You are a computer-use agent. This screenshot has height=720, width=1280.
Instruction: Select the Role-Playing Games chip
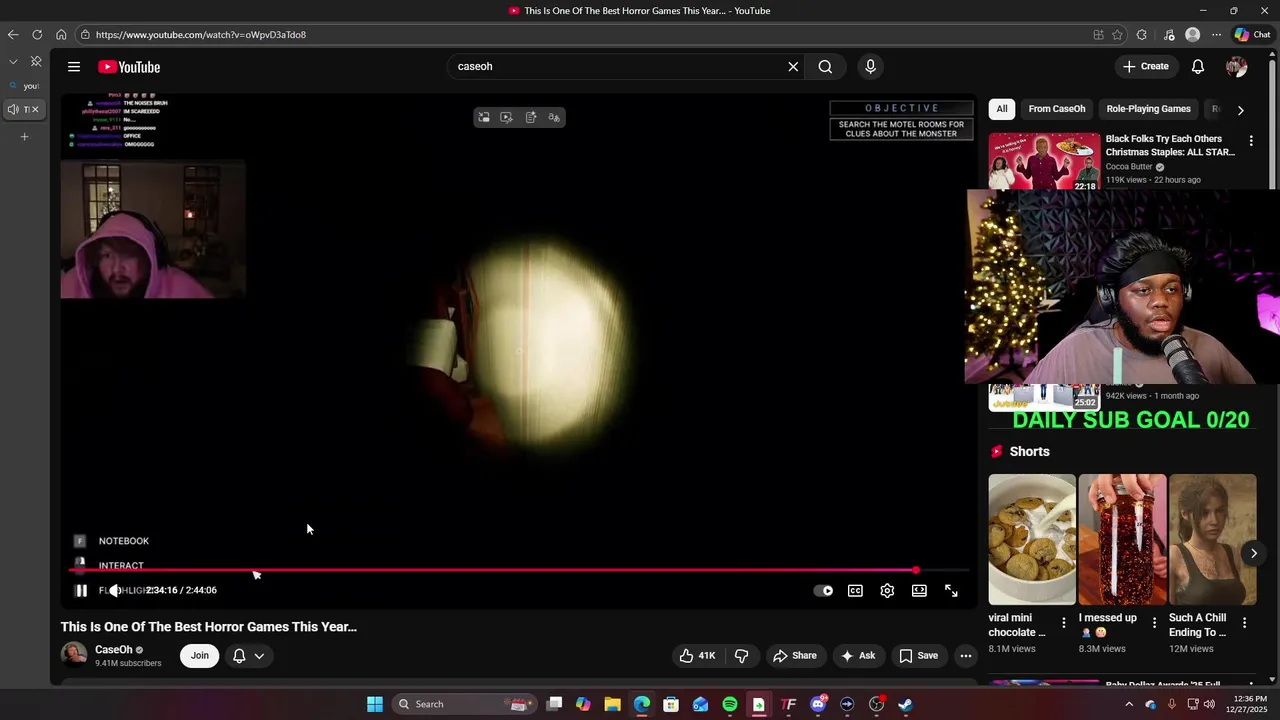point(1148,109)
